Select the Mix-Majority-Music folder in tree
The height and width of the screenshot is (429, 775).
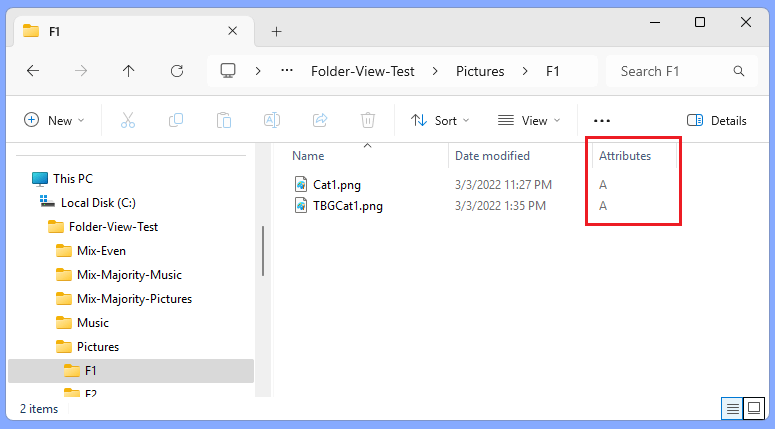pos(129,275)
